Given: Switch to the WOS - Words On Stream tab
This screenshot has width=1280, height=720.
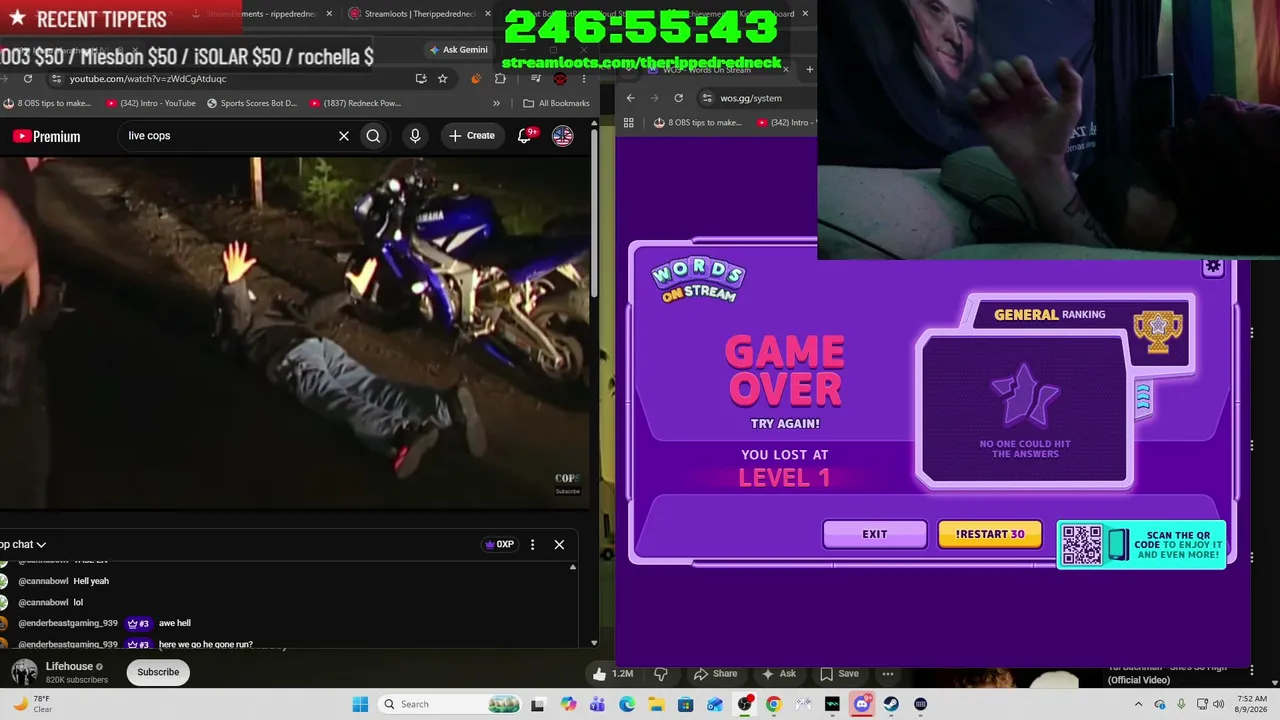Looking at the screenshot, I should click(x=716, y=69).
